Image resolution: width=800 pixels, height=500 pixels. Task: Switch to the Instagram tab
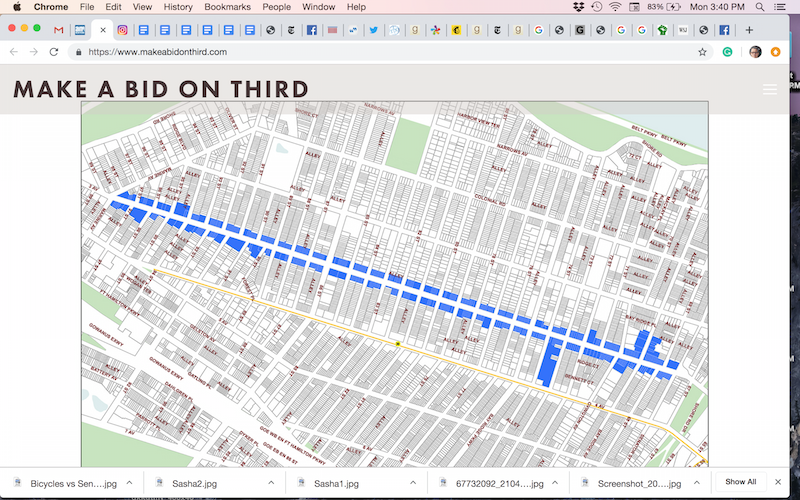pos(123,30)
